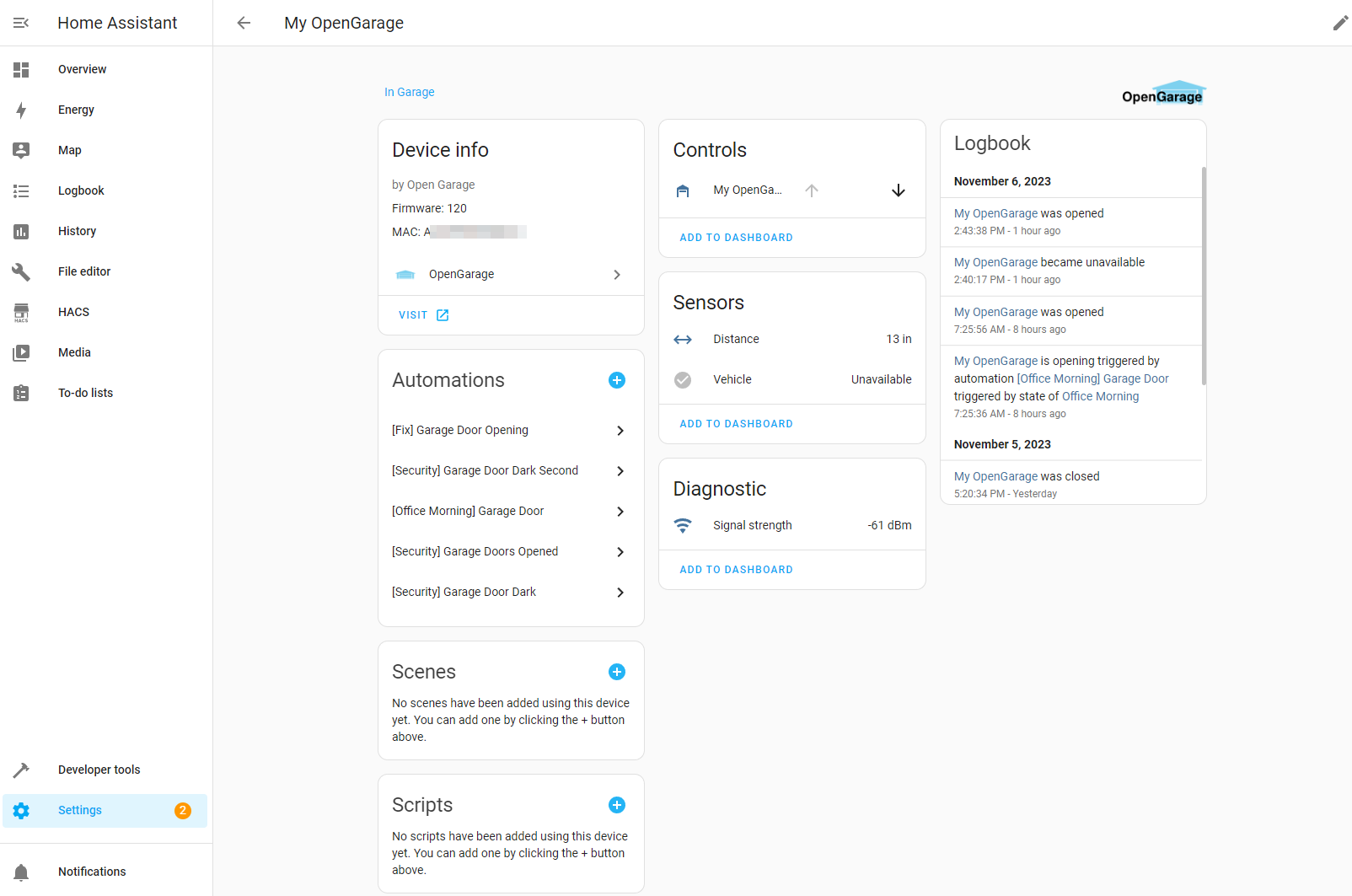Screen dimensions: 1352x896
Task: Open History from the sidebar
Action: coord(106,231)
